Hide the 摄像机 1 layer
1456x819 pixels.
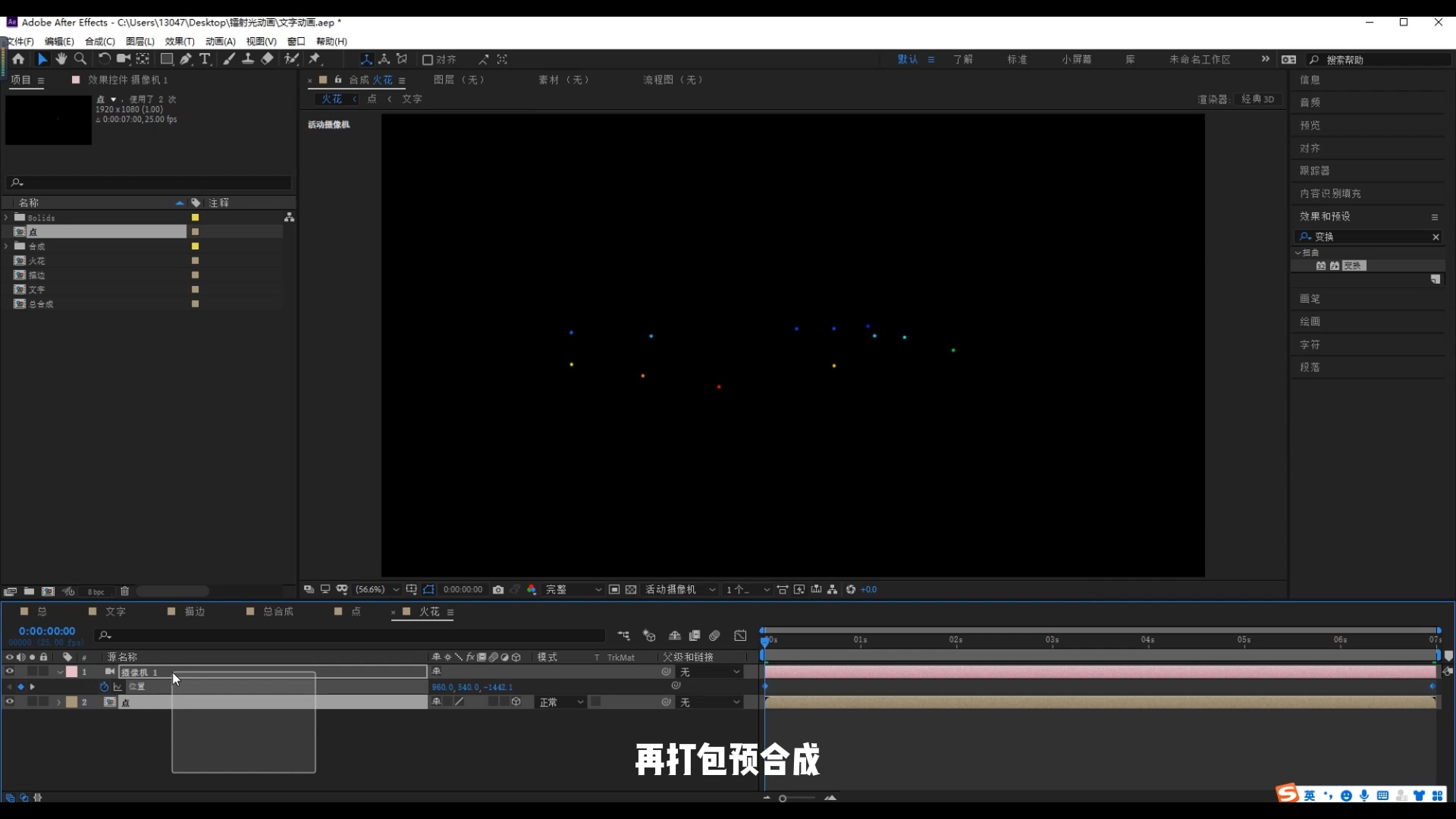pos(9,672)
